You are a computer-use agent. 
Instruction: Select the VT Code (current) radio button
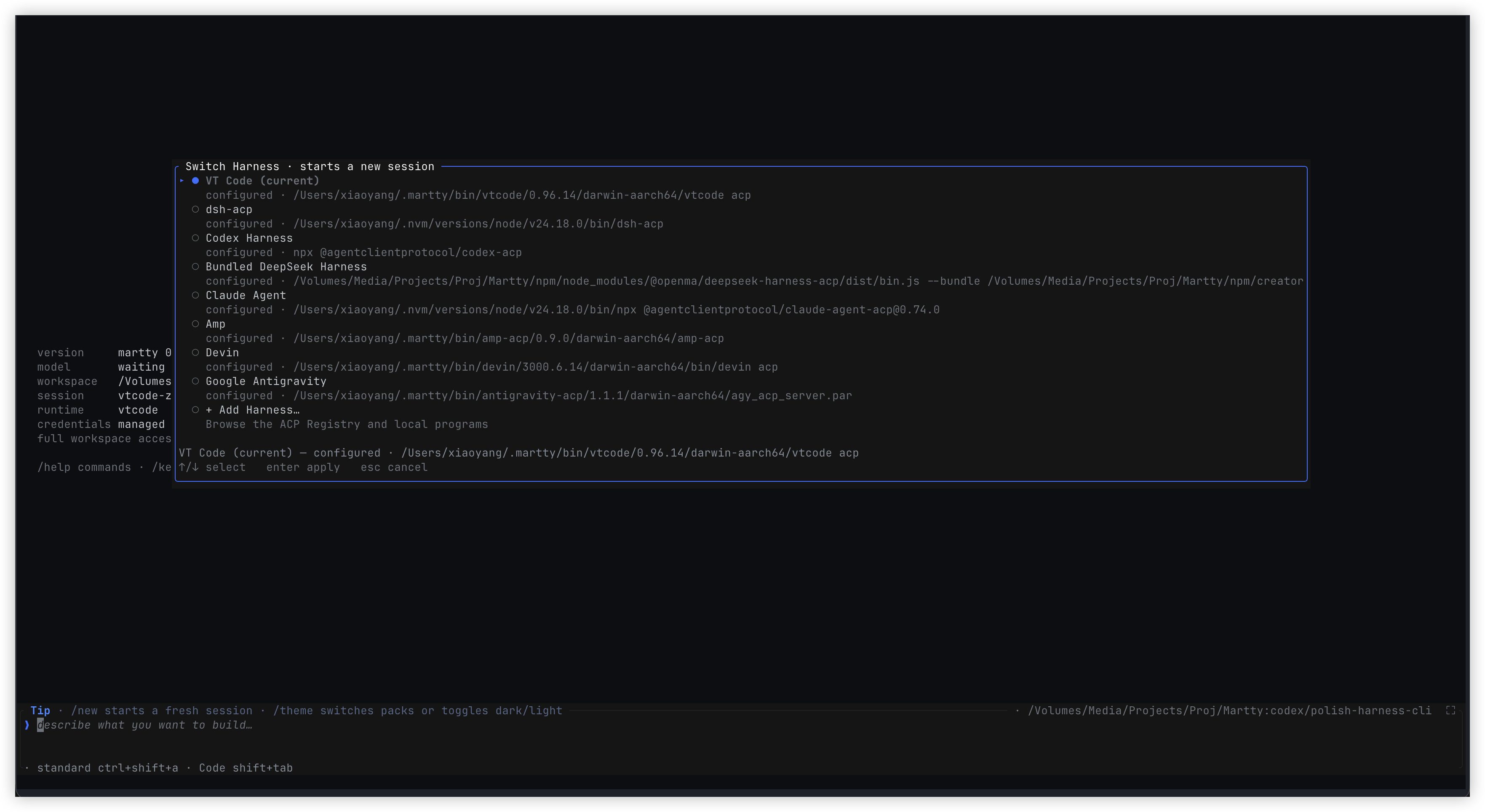pos(195,180)
